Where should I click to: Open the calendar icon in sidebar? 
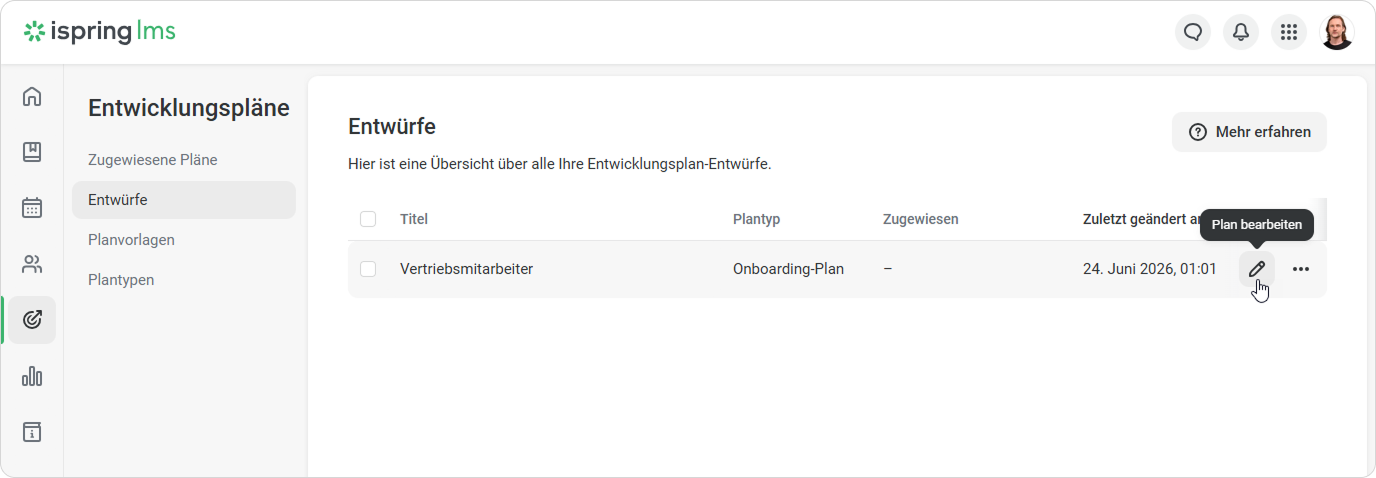[x=32, y=208]
